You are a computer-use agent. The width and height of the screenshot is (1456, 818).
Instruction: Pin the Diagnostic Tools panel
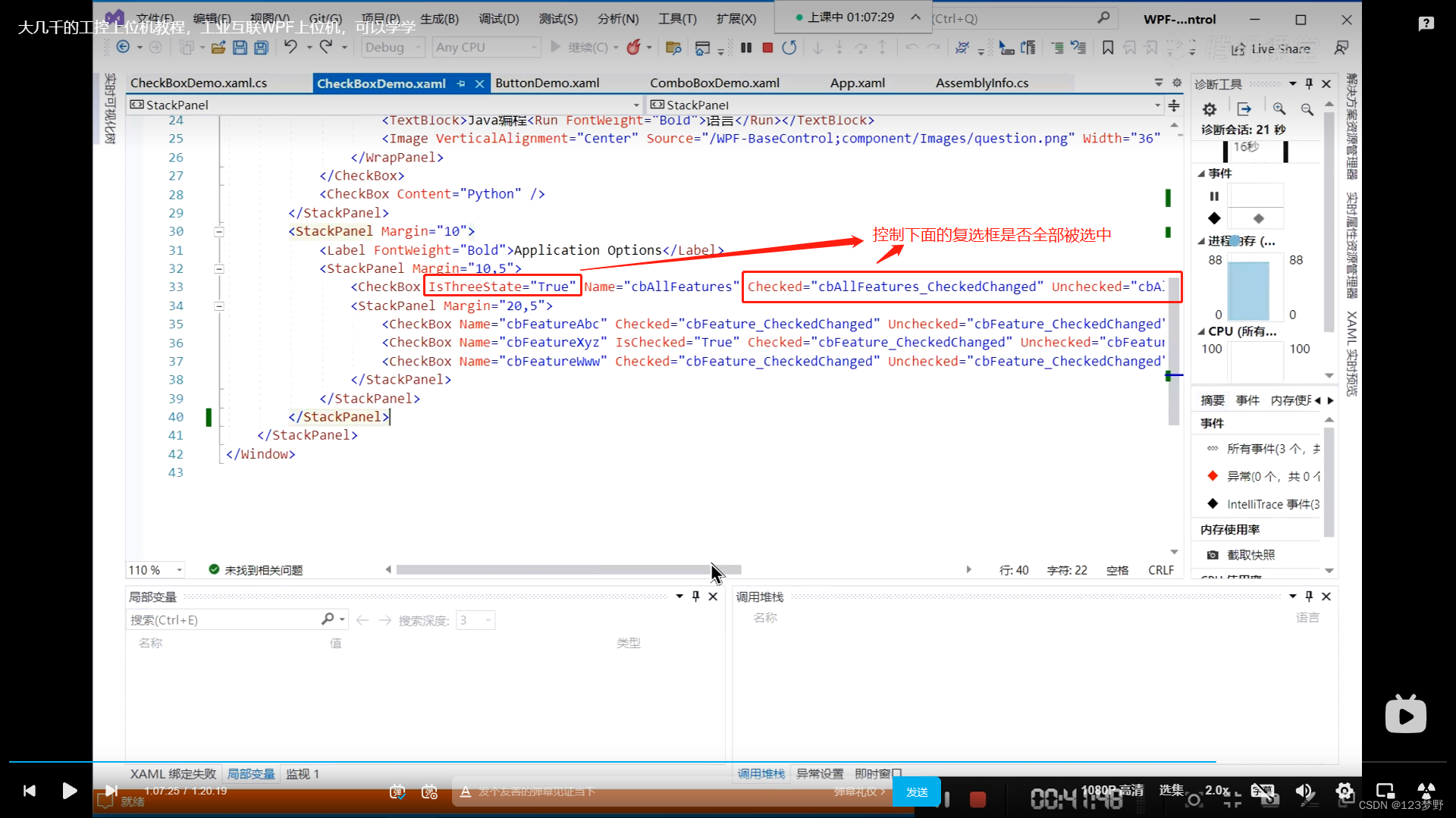[1309, 83]
